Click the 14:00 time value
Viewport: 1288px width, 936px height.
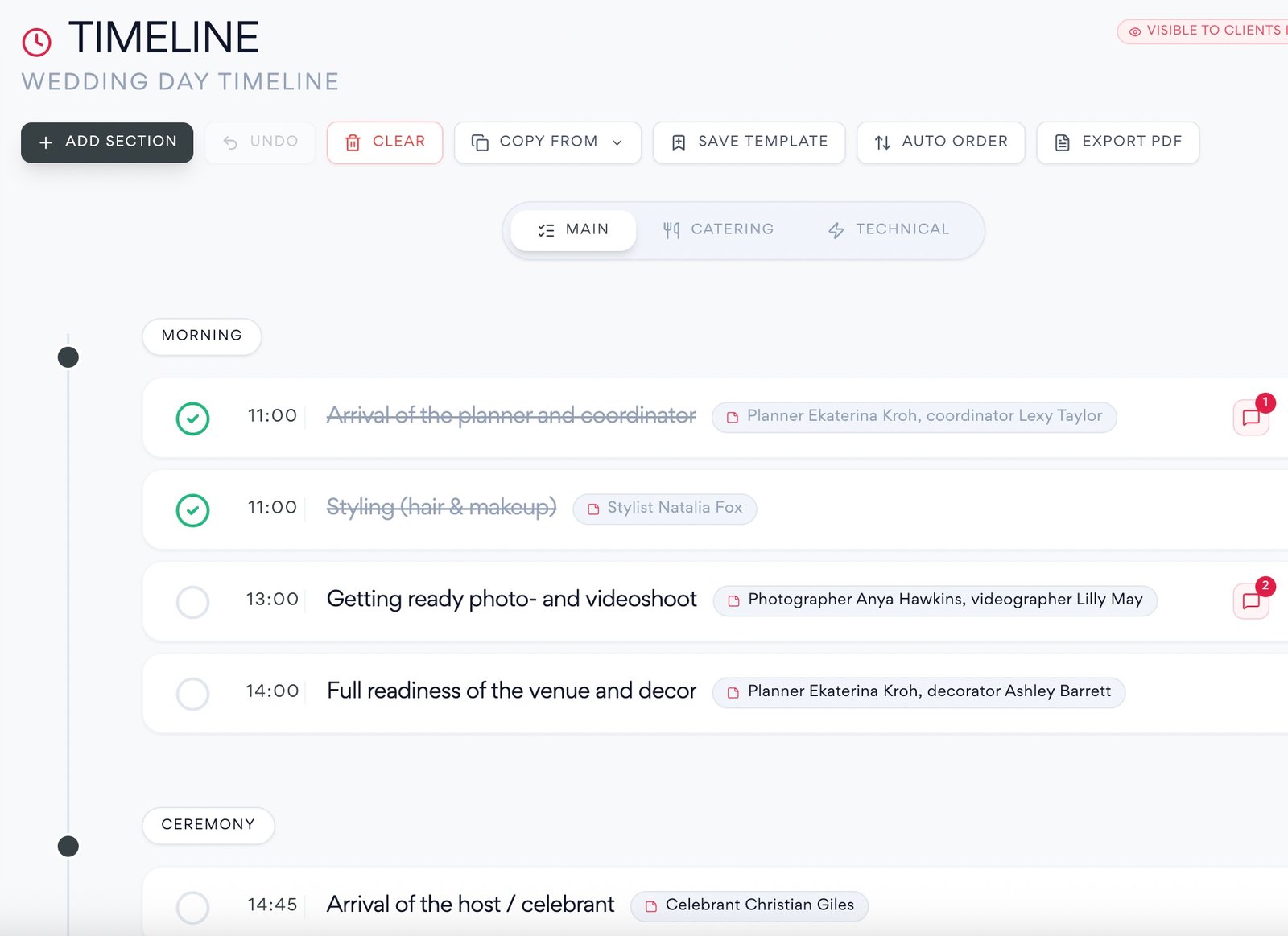coord(272,691)
